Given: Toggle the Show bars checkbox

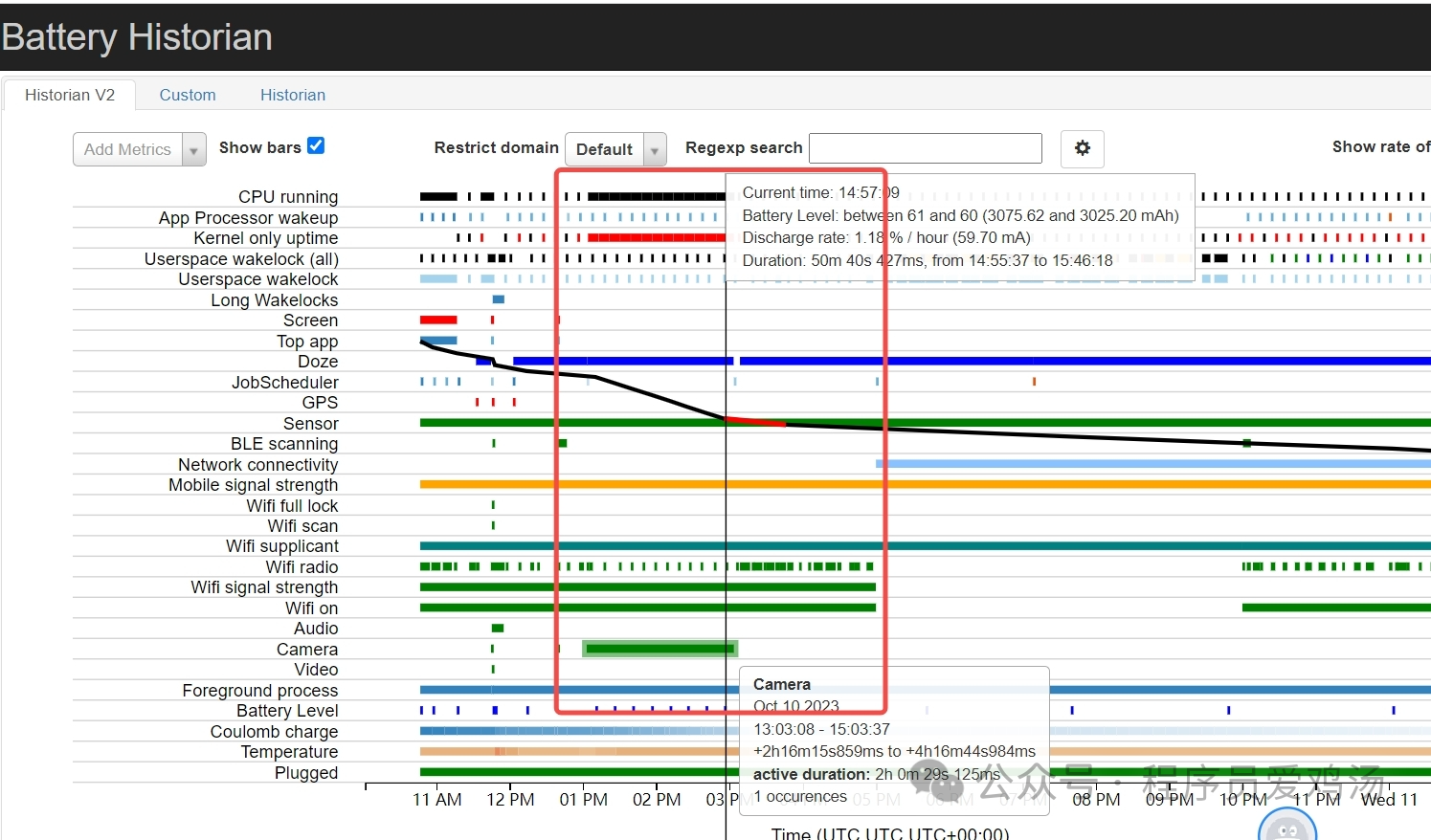Looking at the screenshot, I should click(316, 145).
